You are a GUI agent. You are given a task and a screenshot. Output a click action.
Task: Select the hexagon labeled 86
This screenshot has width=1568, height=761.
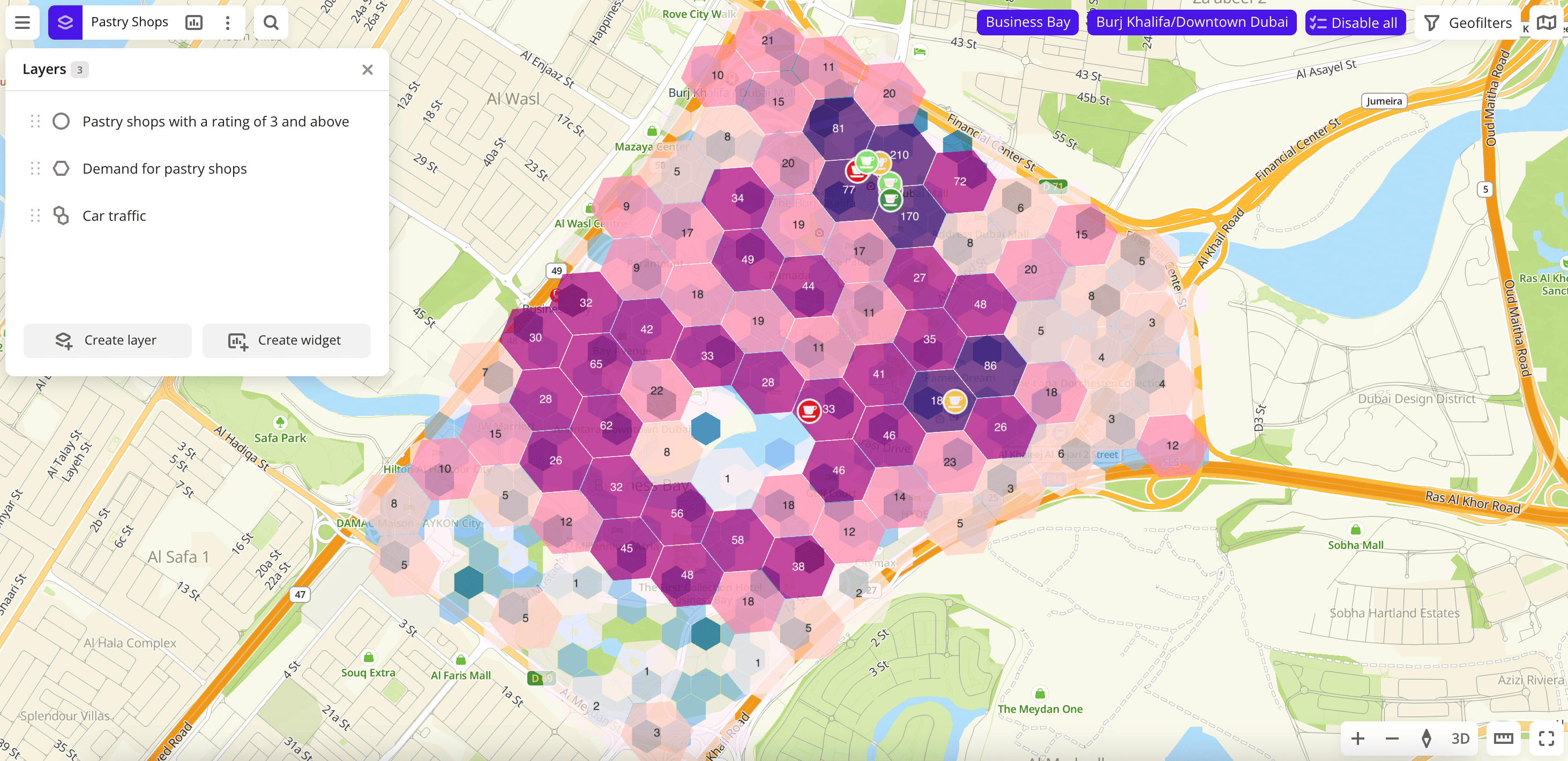pyautogui.click(x=990, y=365)
